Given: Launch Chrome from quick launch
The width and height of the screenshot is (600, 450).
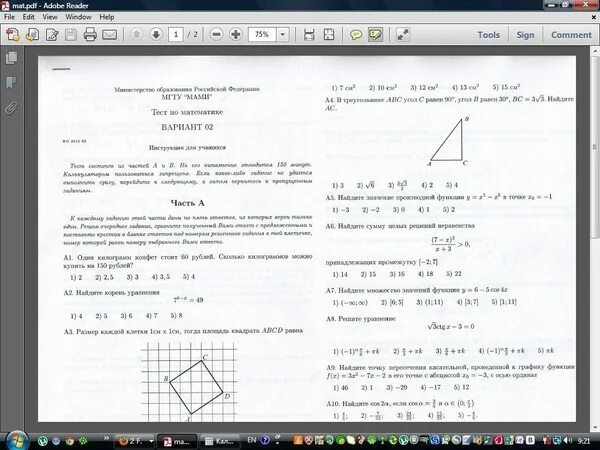Looking at the screenshot, I should (70, 441).
